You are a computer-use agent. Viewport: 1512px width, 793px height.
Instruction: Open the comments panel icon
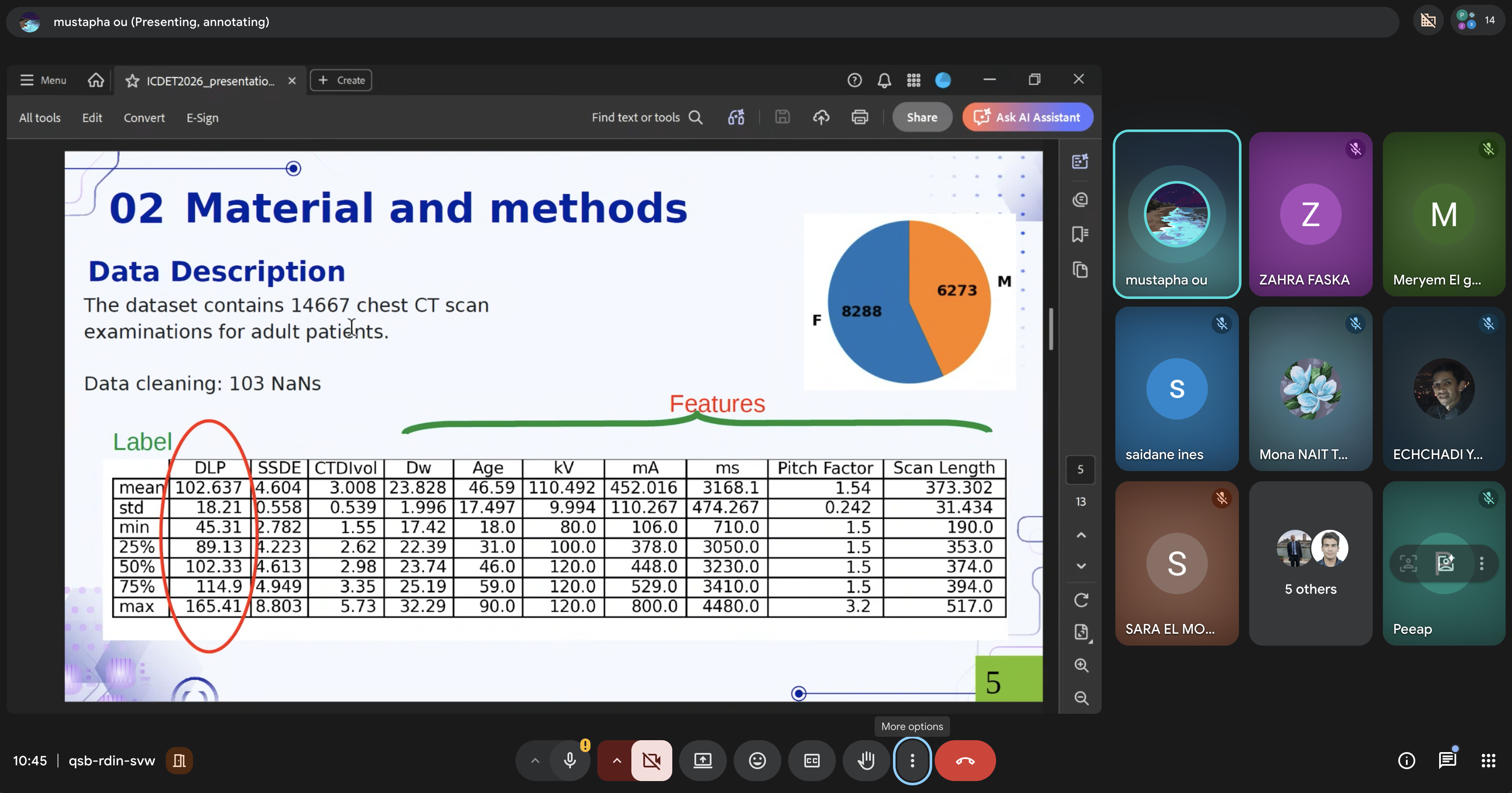pos(1080,199)
